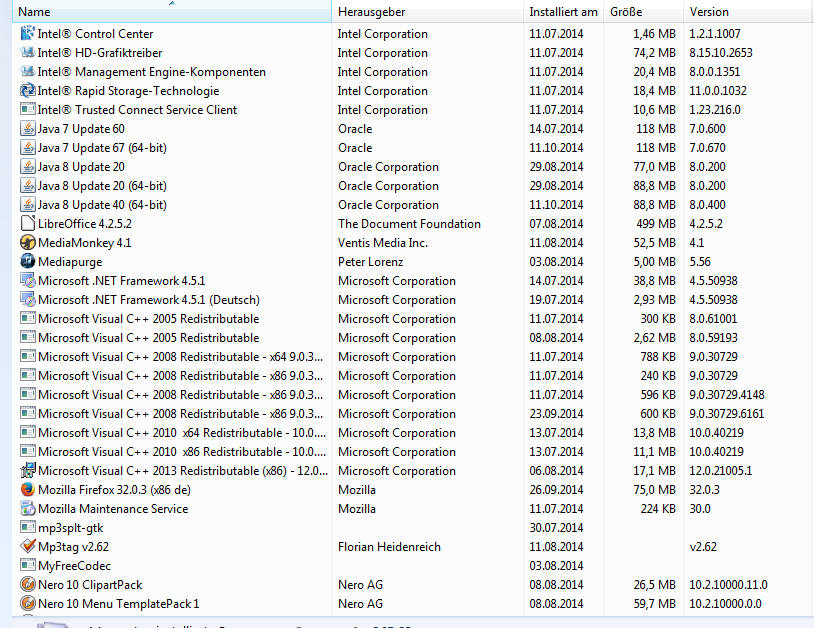Click the Java 8 Update 40 (64-bit) icon
The image size is (814, 628).
tap(28, 205)
